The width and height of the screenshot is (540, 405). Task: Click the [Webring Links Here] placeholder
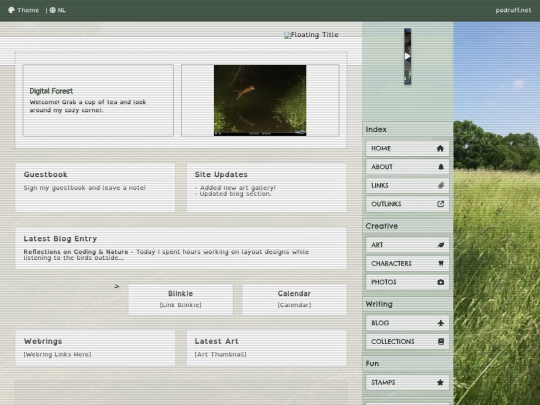(58, 354)
